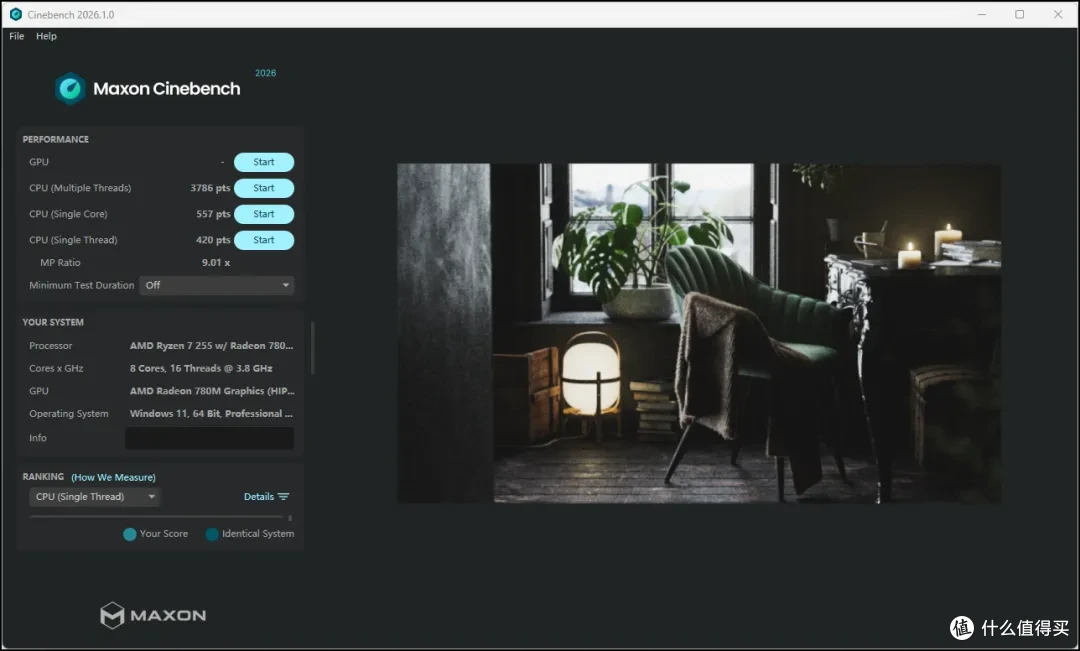Start the GPU benchmark
1080x651 pixels.
[x=264, y=162]
